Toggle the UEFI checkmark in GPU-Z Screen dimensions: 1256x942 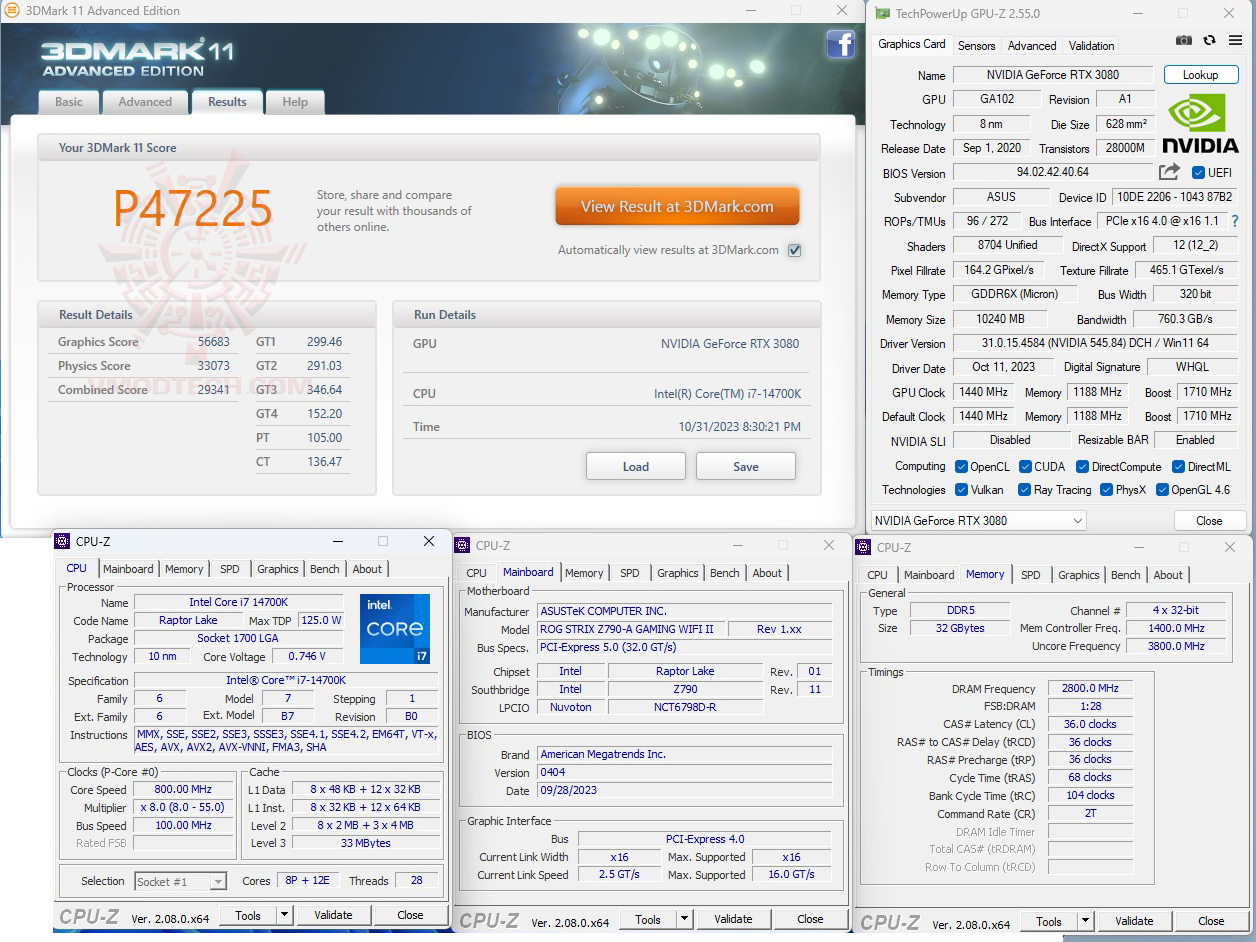click(1198, 172)
